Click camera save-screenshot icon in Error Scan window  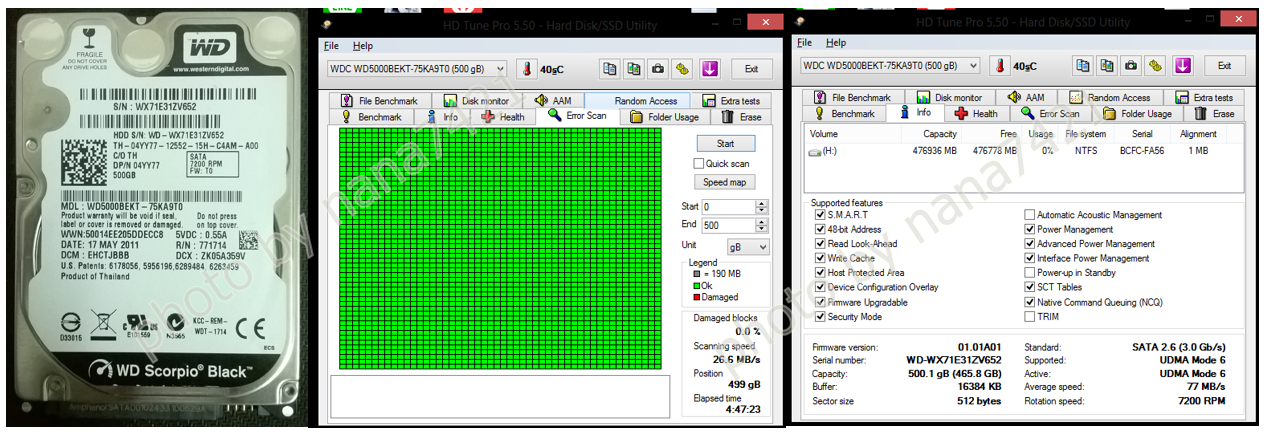pos(659,68)
